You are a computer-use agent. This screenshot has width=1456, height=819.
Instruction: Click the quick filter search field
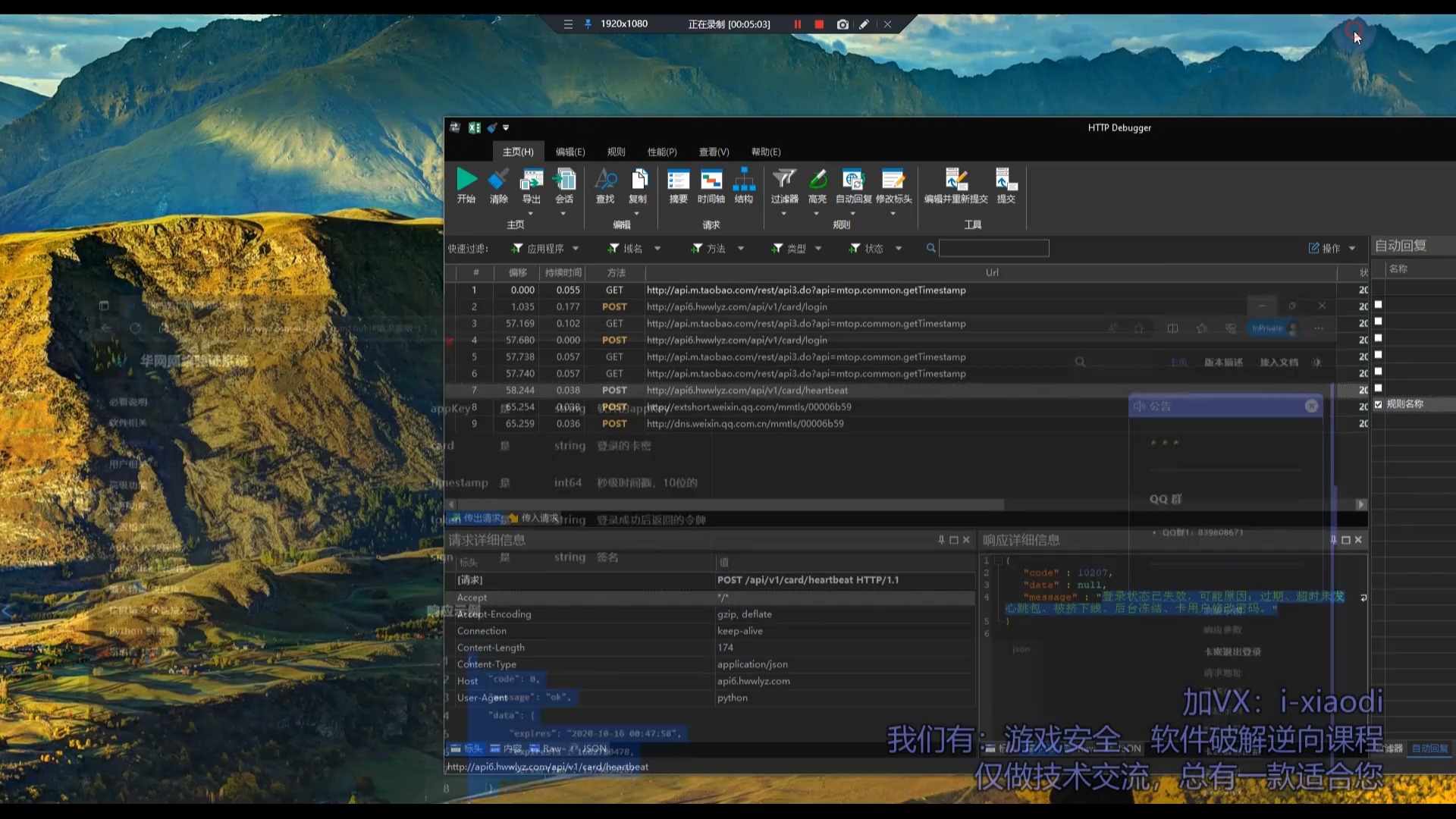point(993,248)
